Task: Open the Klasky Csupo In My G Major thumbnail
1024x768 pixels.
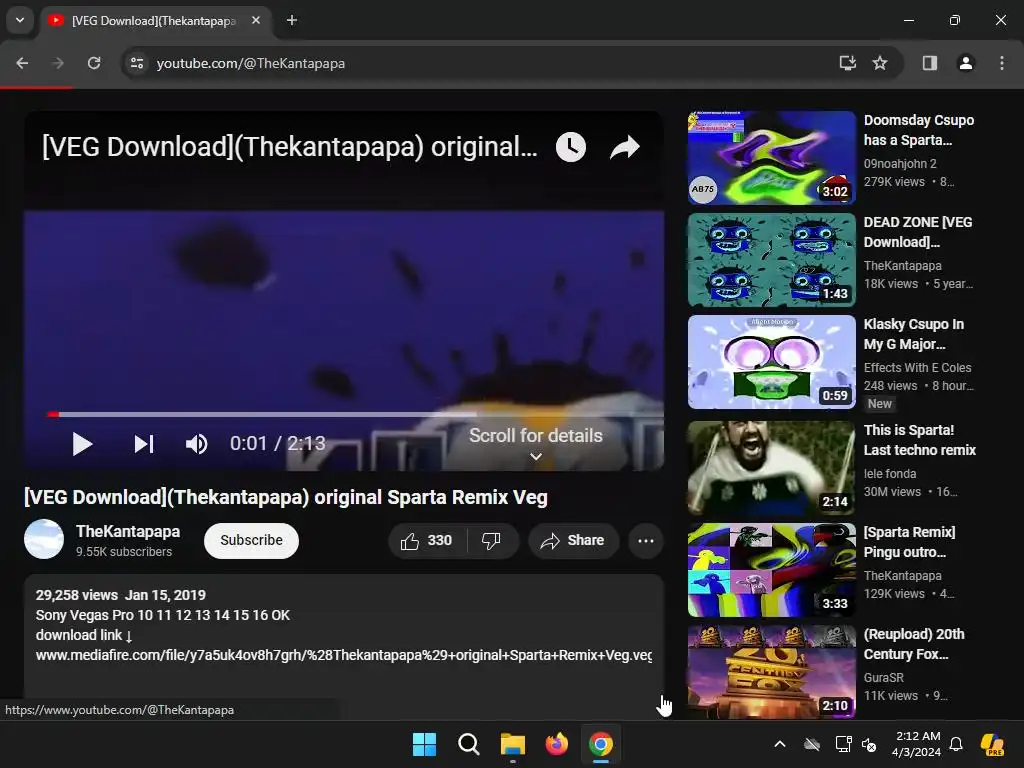Action: tap(771, 362)
